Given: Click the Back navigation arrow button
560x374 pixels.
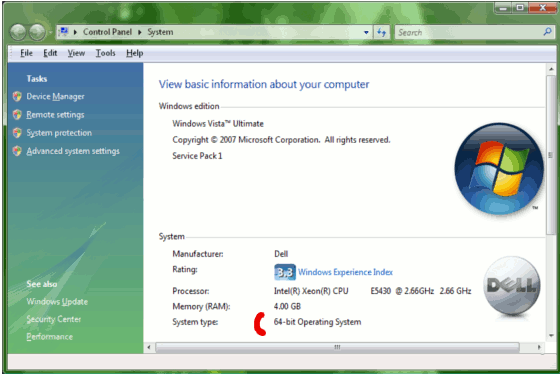Looking at the screenshot, I should pos(18,33).
